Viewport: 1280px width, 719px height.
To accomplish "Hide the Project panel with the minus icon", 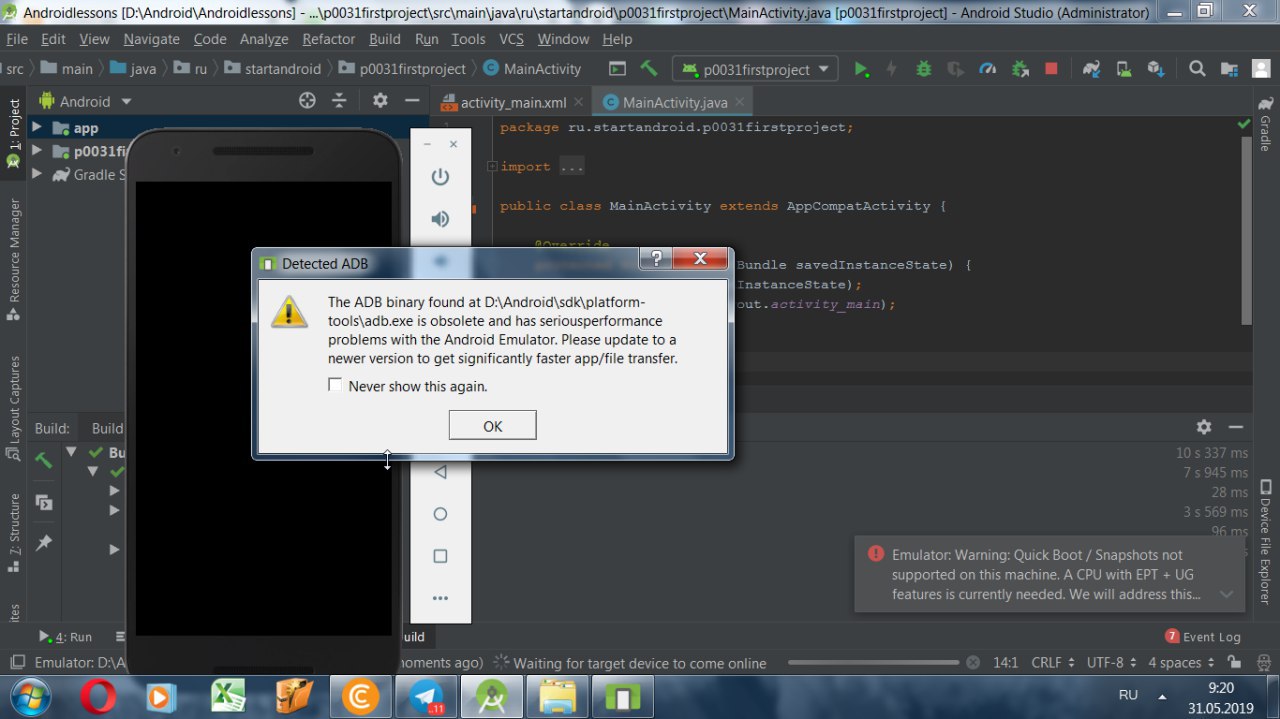I will pyautogui.click(x=412, y=101).
